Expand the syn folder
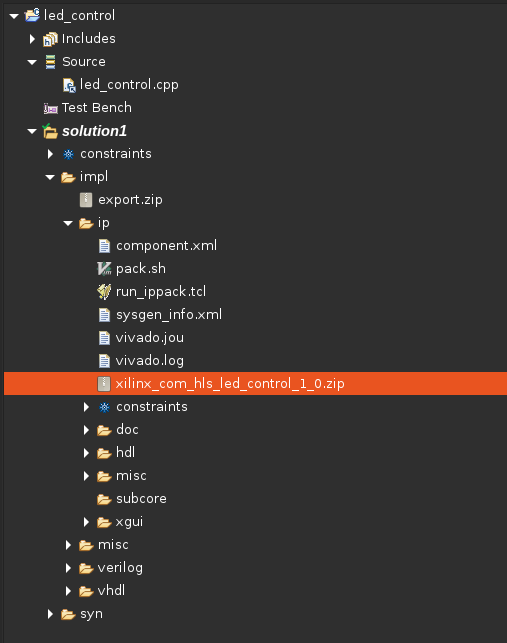This screenshot has height=643, width=507. point(50,614)
